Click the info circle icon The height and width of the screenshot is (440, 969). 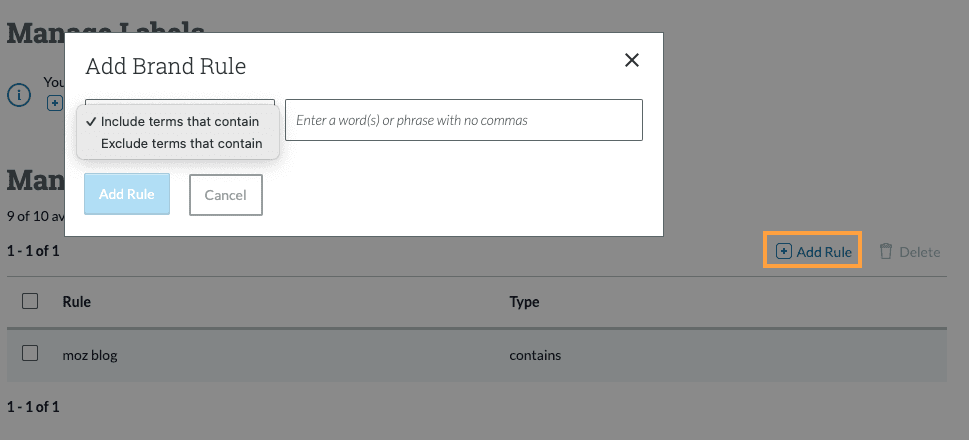coord(19,95)
